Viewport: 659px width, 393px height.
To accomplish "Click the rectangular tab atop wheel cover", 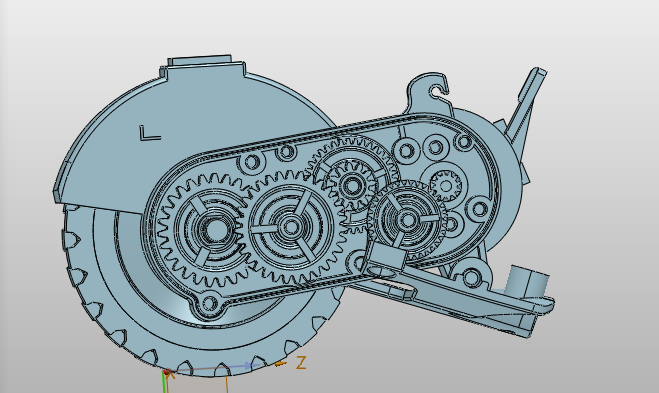I will click(200, 61).
